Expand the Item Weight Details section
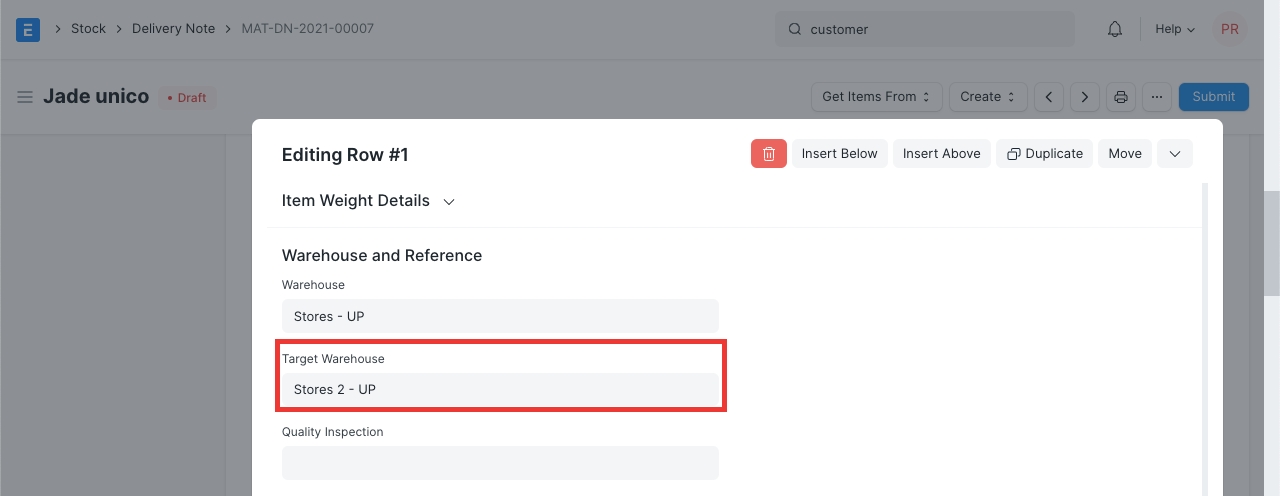 coord(368,201)
